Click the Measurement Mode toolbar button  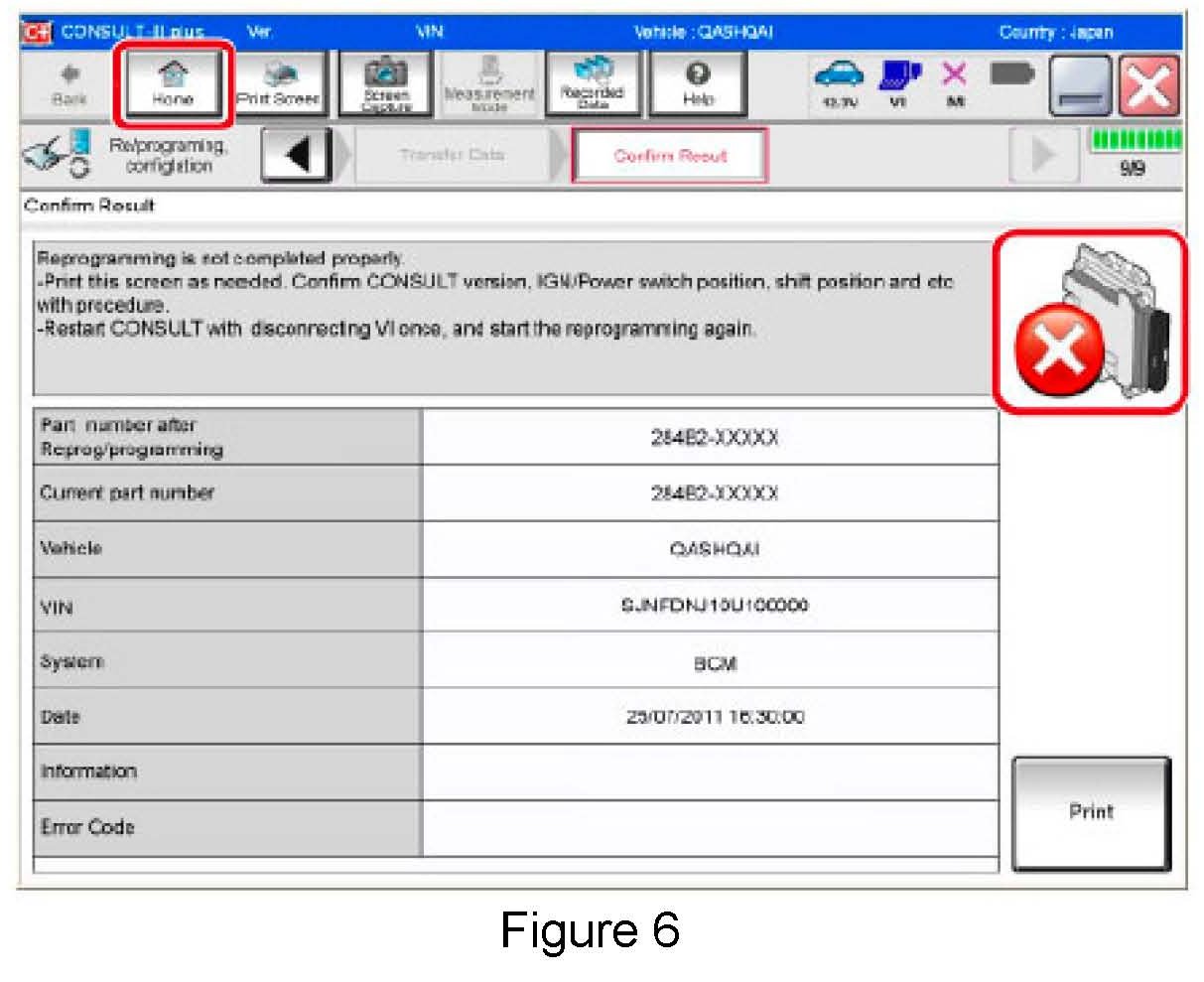(488, 84)
